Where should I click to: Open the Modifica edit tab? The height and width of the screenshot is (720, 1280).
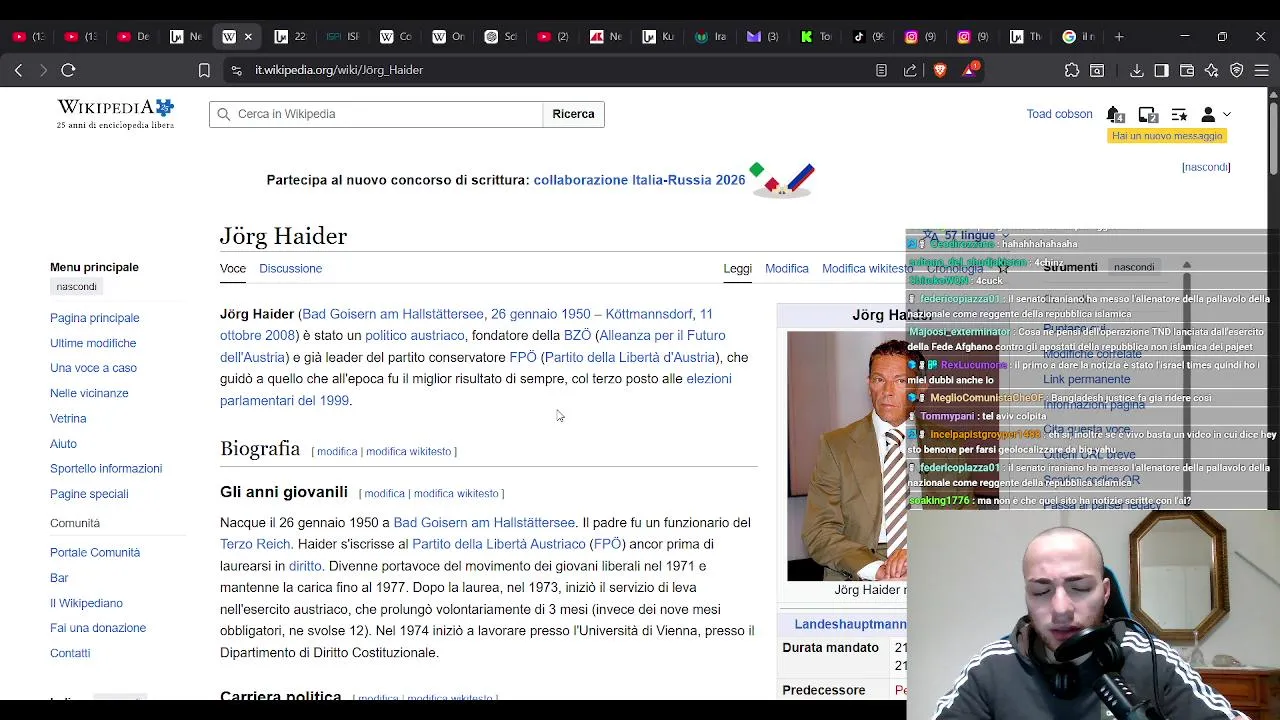tap(787, 268)
